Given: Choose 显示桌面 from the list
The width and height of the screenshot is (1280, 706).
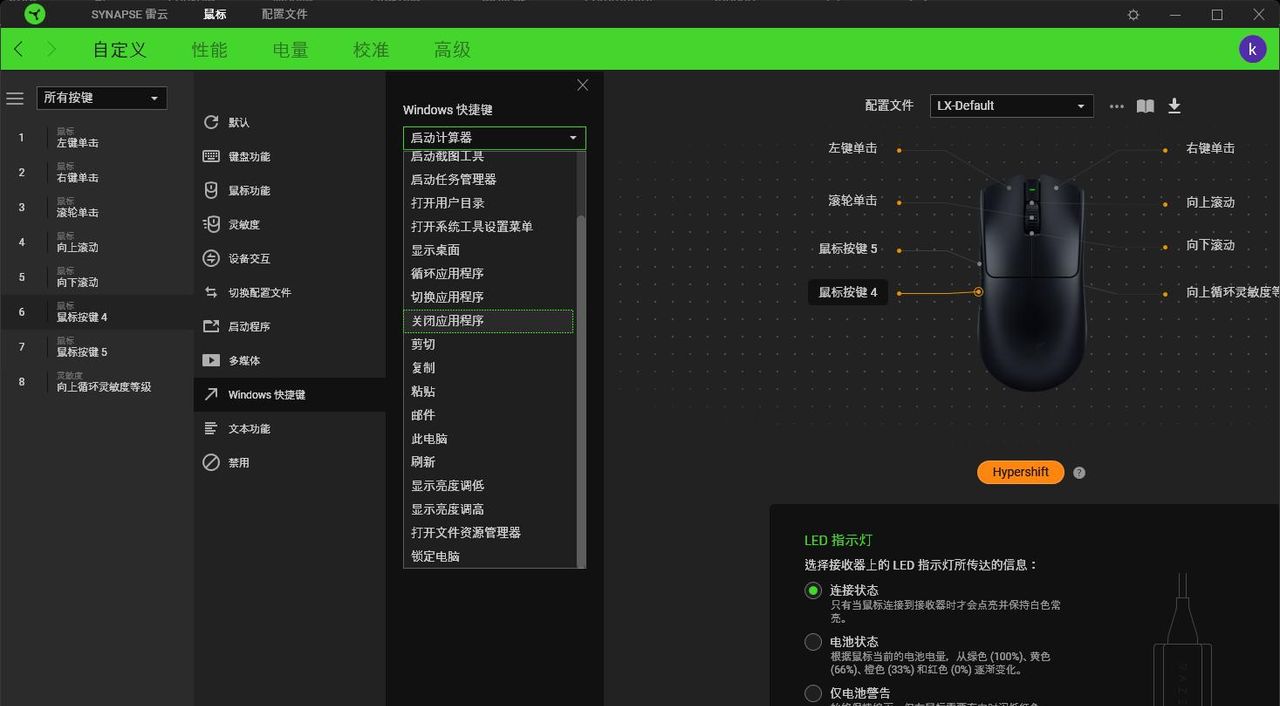Looking at the screenshot, I should click(x=489, y=250).
